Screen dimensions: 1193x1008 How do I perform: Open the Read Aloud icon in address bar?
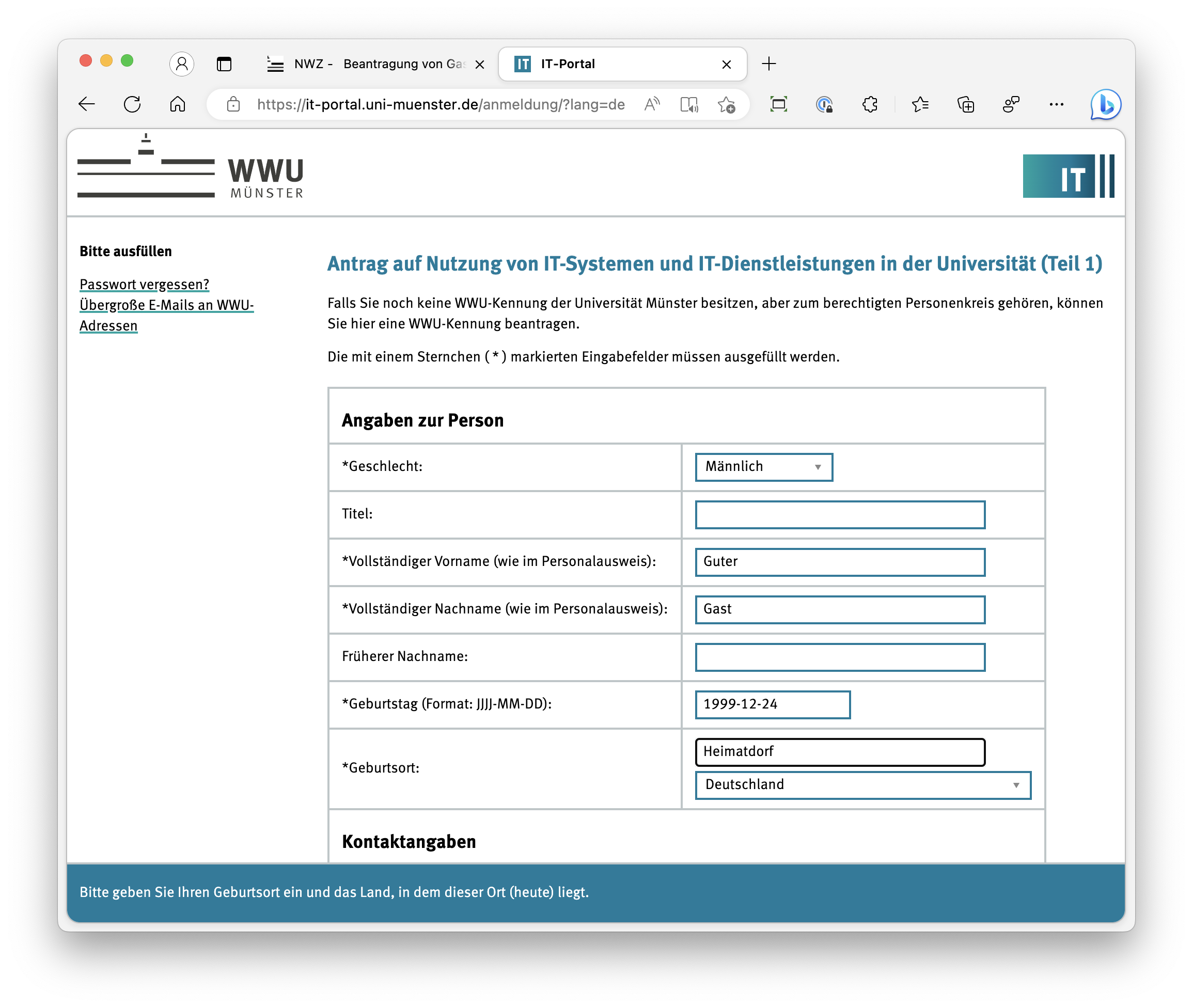tap(652, 104)
